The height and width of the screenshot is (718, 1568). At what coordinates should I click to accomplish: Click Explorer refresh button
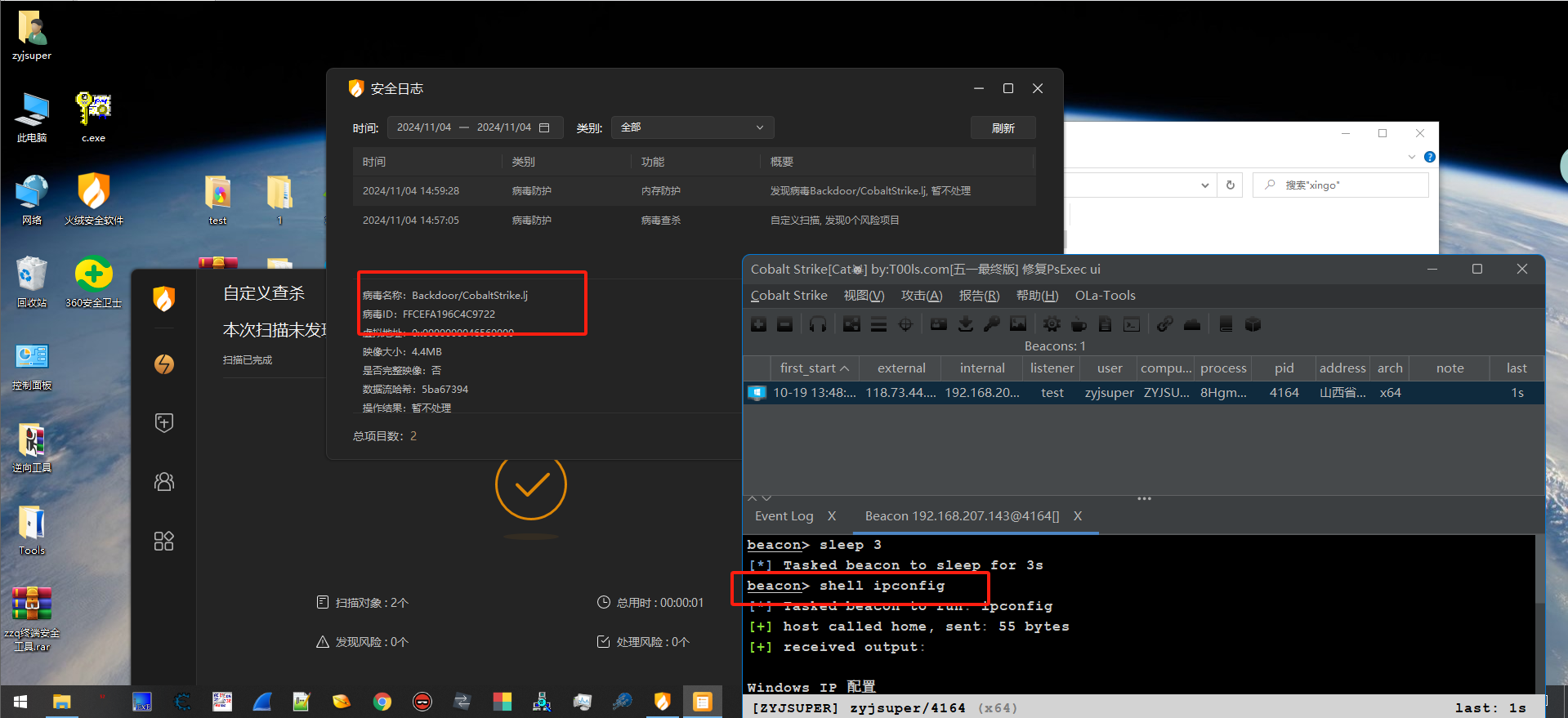coord(1230,185)
